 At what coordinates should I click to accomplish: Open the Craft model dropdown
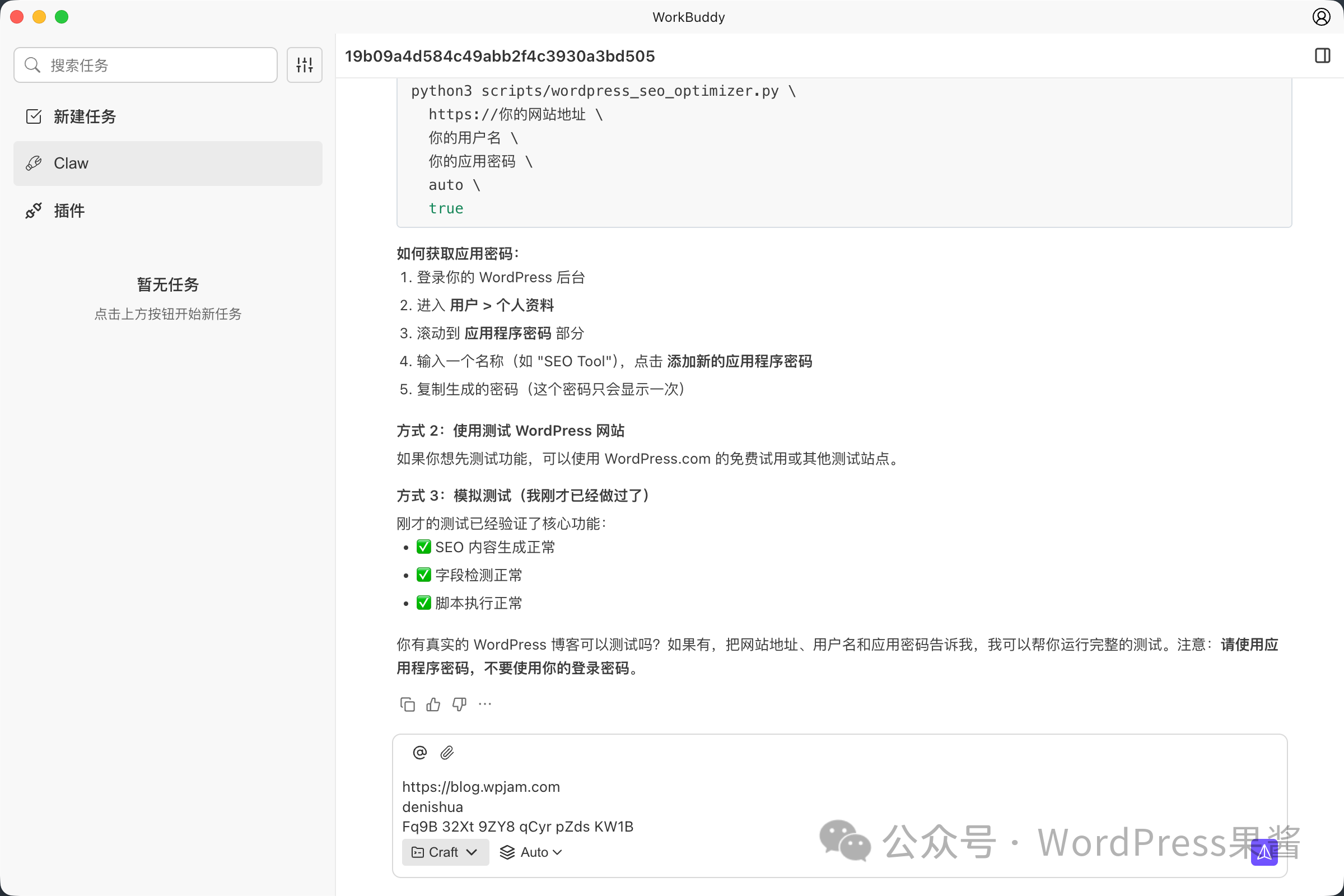[445, 852]
